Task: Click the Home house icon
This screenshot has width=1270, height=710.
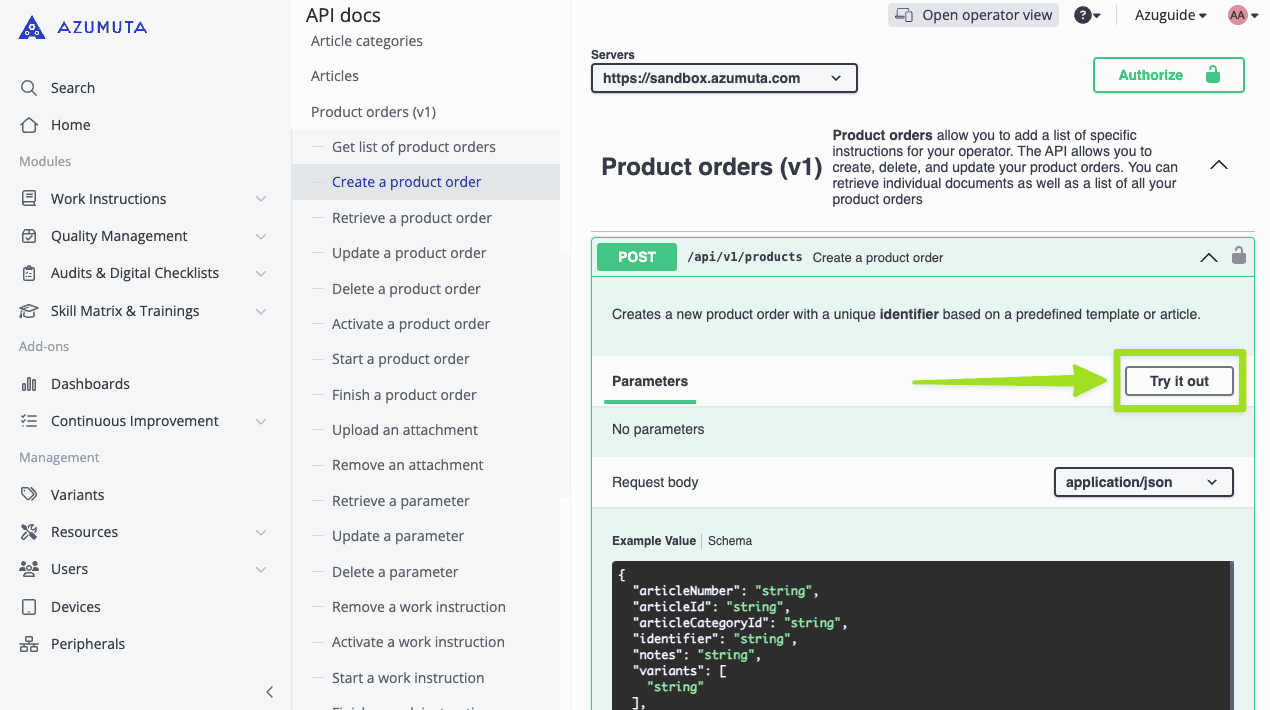Action: [x=29, y=125]
